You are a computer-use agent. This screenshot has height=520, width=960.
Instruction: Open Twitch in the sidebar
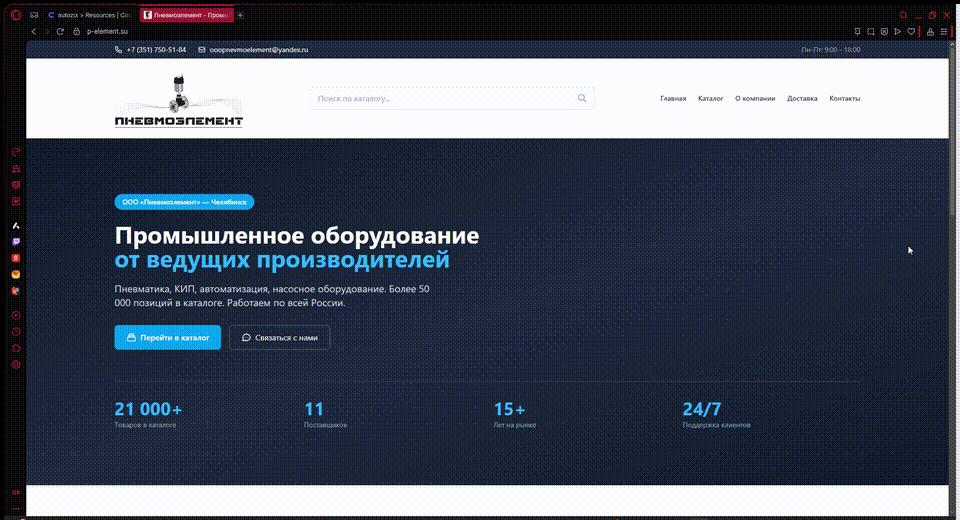point(16,242)
